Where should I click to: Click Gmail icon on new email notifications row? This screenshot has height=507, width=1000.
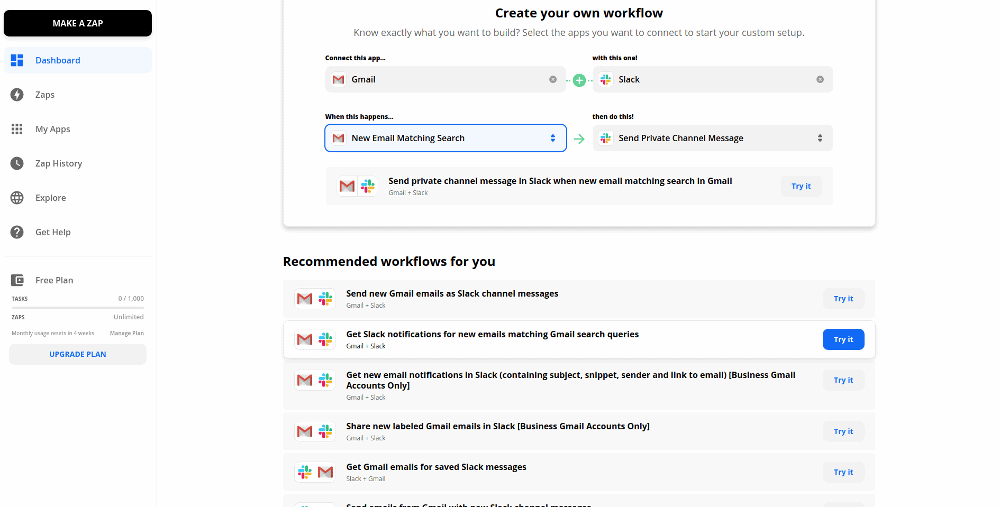coord(305,380)
